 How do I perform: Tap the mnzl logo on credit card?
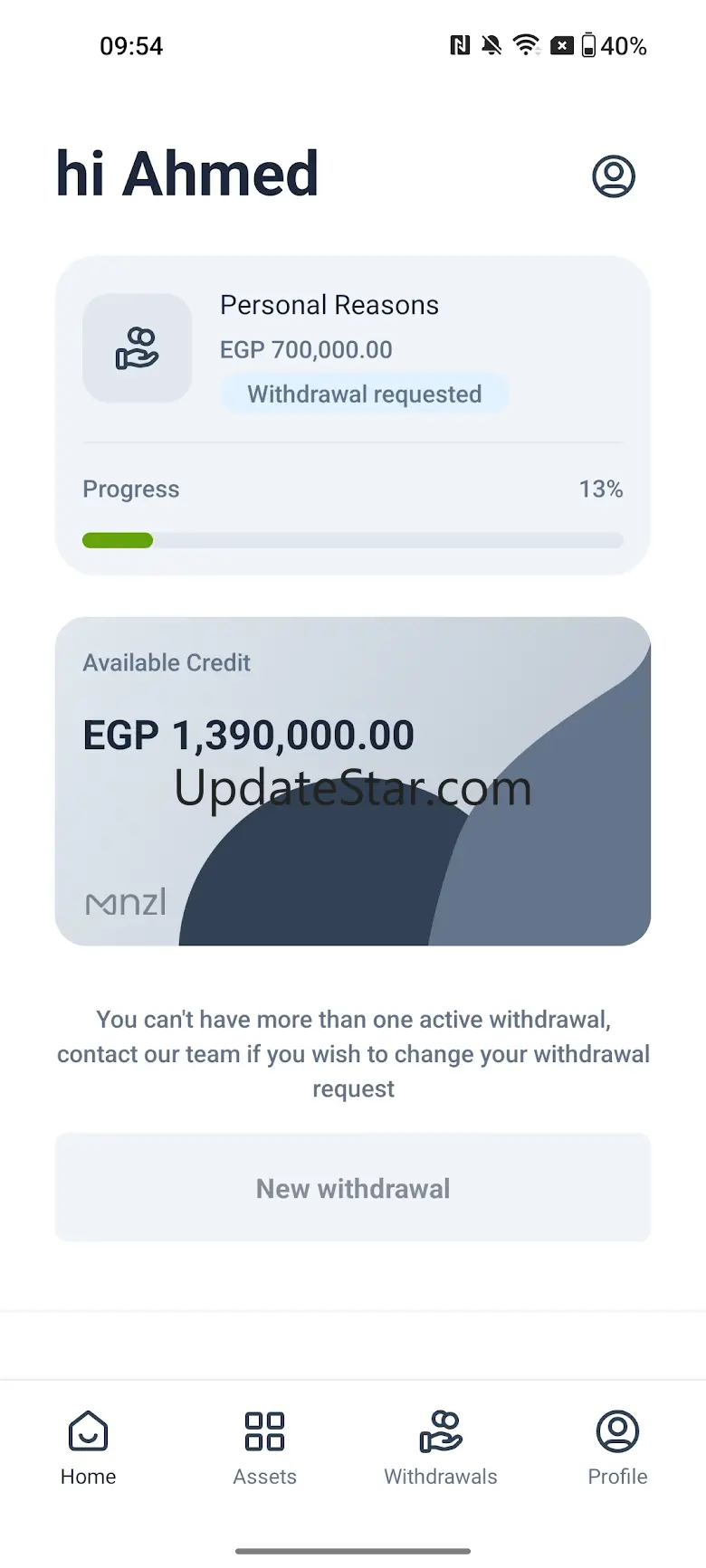point(126,902)
